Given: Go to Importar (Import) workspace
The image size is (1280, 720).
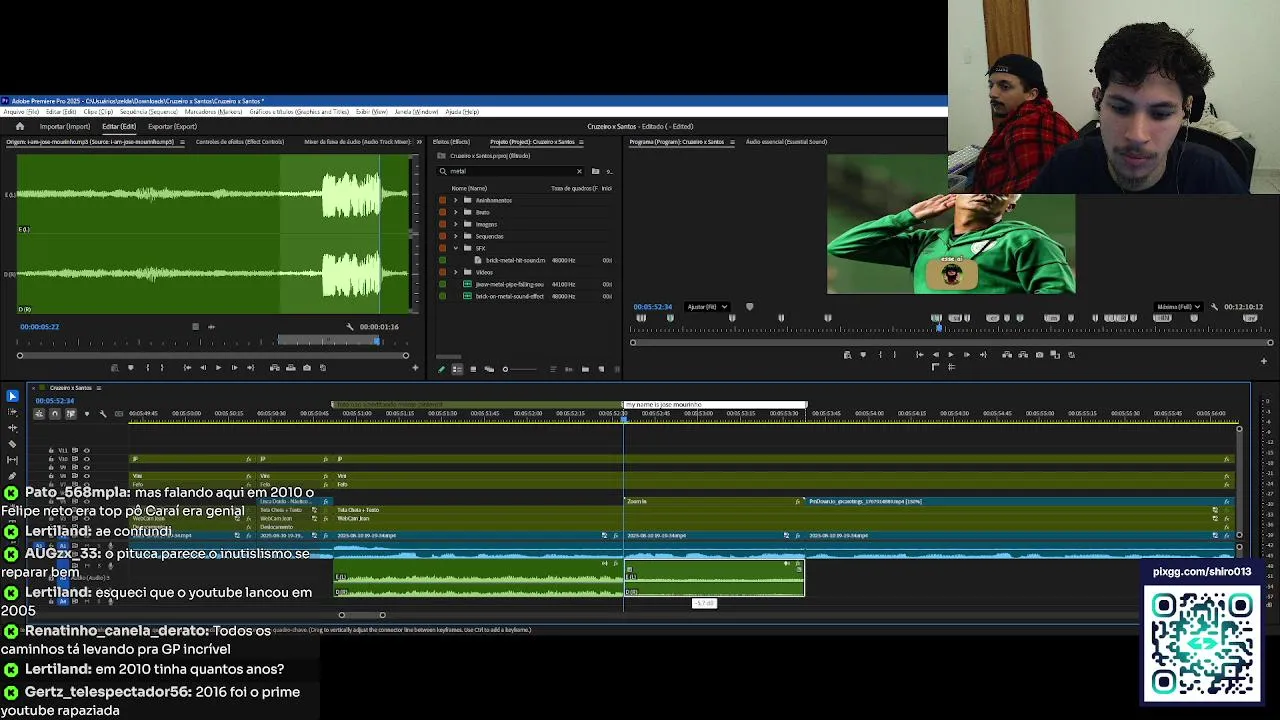Looking at the screenshot, I should coord(65,126).
